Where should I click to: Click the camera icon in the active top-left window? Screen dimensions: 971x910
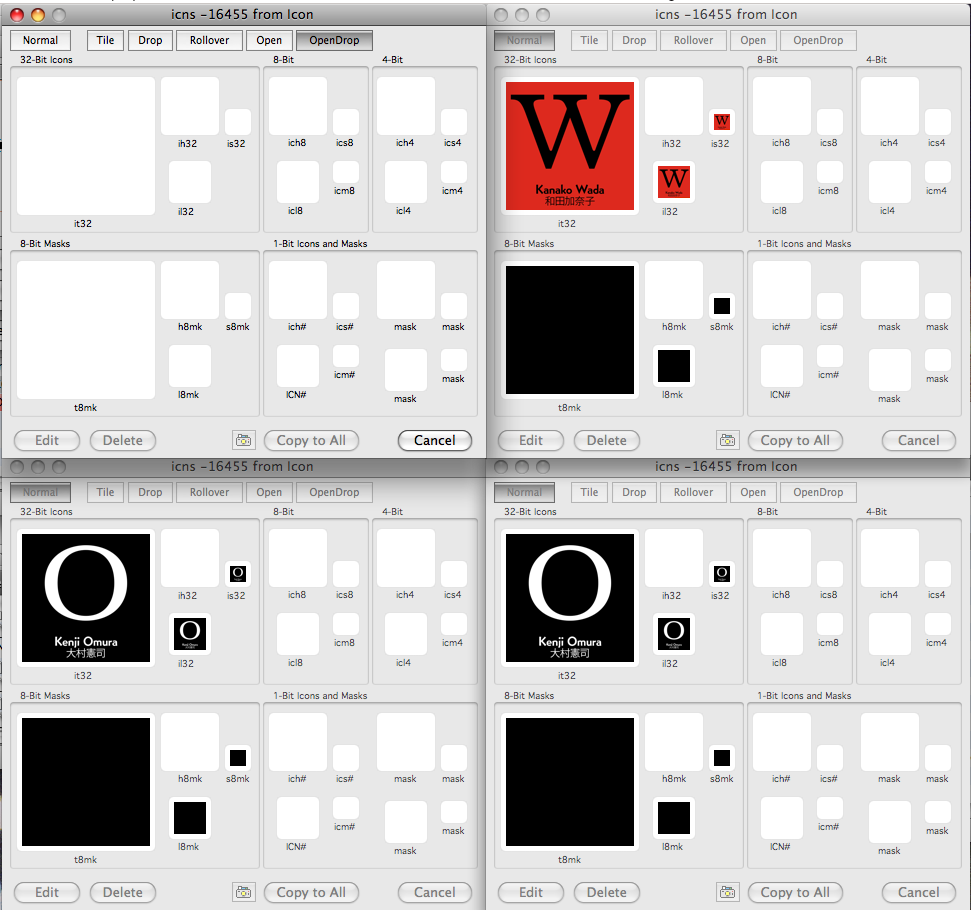click(x=244, y=440)
